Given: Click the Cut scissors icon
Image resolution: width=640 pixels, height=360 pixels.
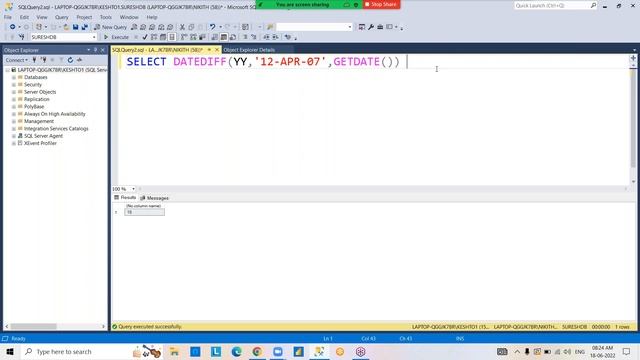Looking at the screenshot, I should pos(182,27).
